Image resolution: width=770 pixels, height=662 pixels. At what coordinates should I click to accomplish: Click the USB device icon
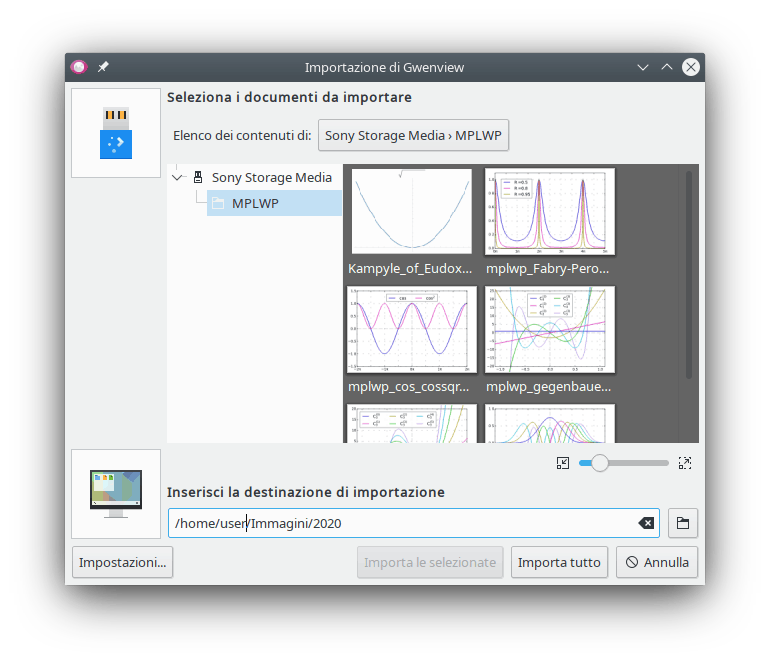tap(116, 133)
